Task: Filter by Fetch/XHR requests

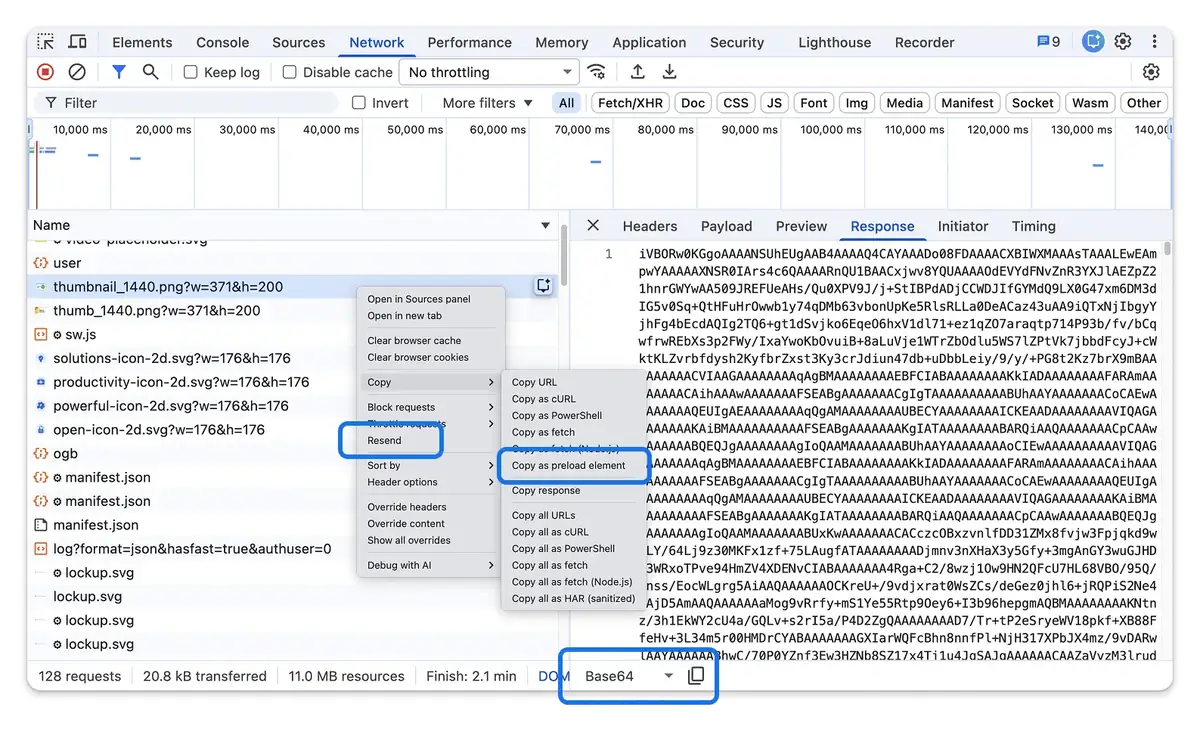Action: [x=630, y=103]
